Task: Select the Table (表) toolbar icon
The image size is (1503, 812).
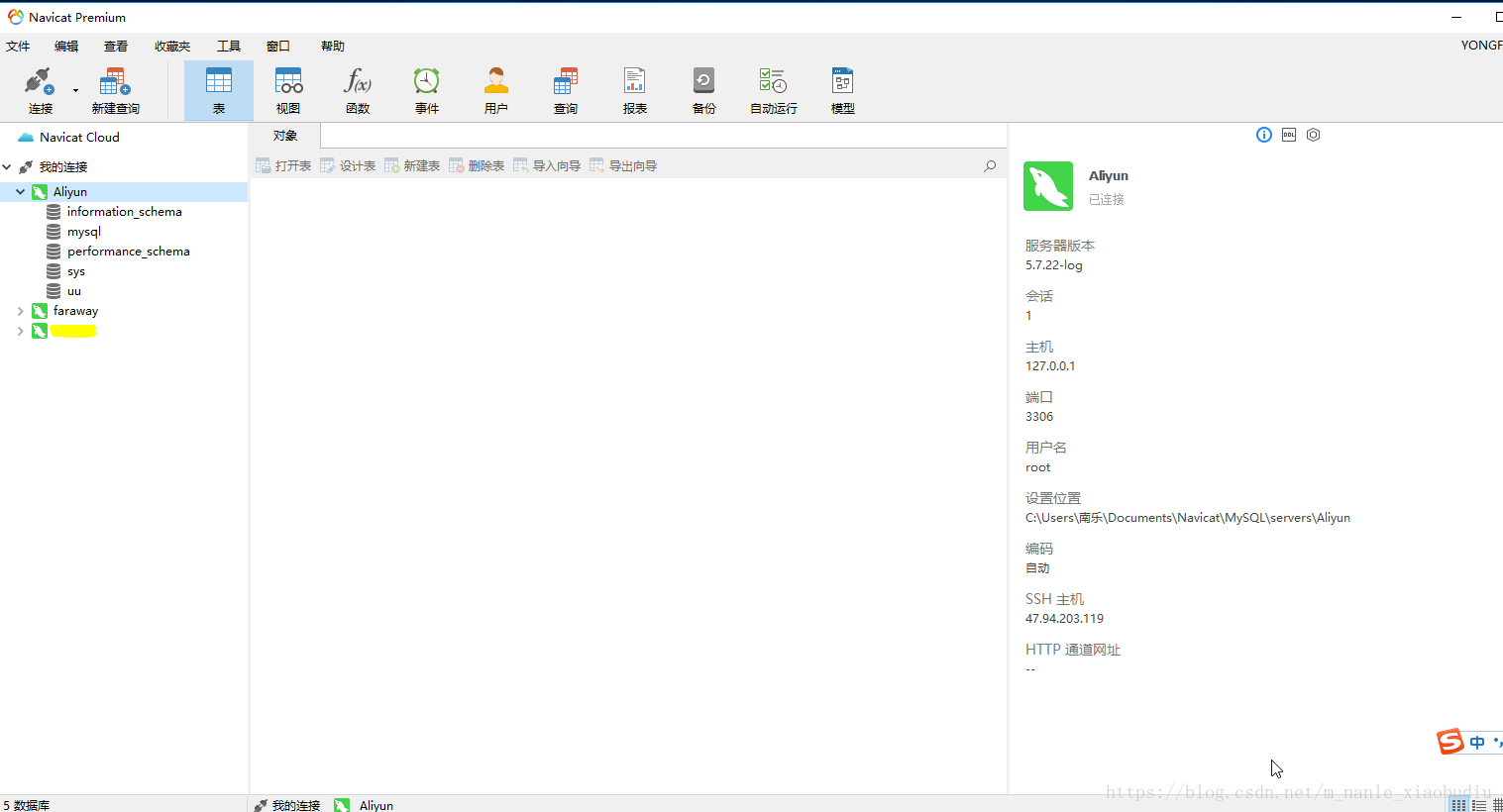Action: coord(219,90)
